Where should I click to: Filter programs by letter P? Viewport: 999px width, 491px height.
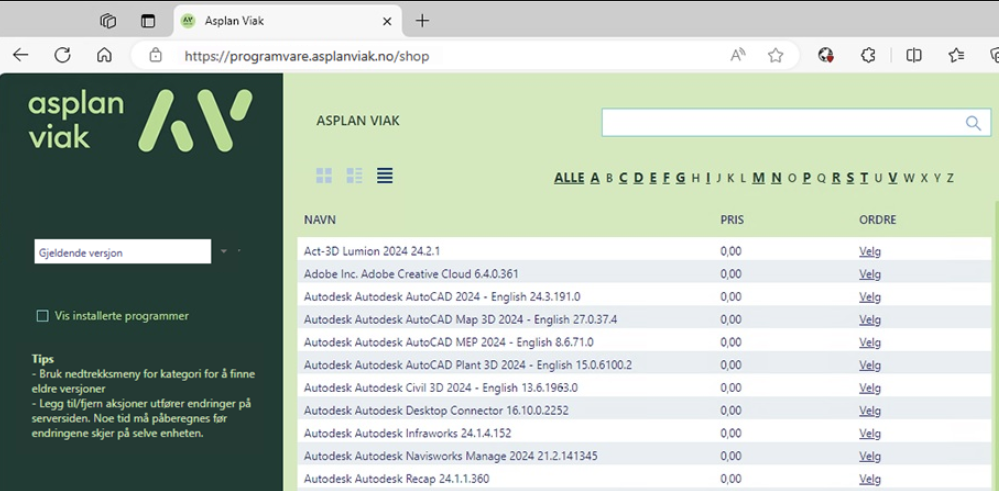(807, 178)
